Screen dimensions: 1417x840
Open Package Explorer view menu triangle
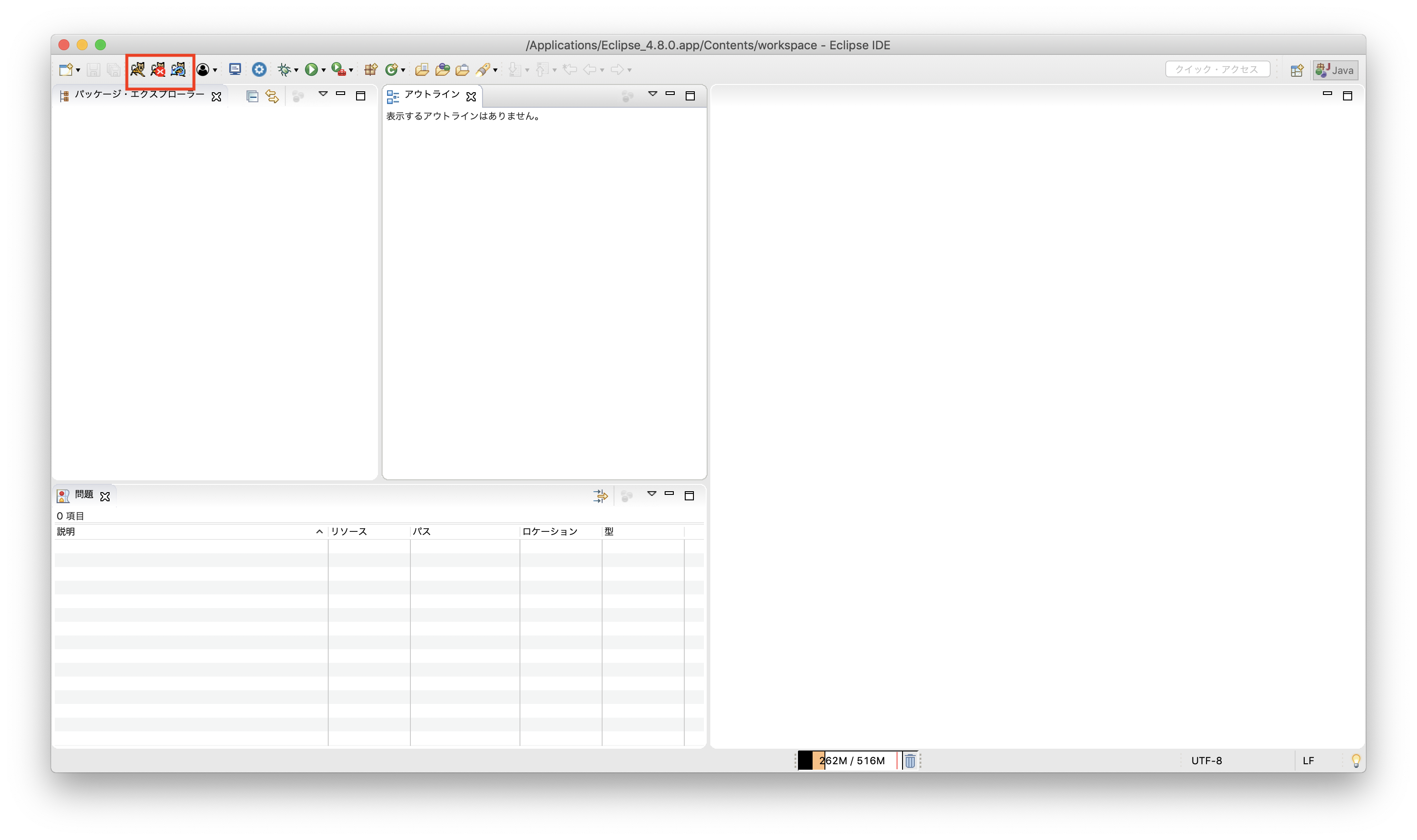coord(323,94)
